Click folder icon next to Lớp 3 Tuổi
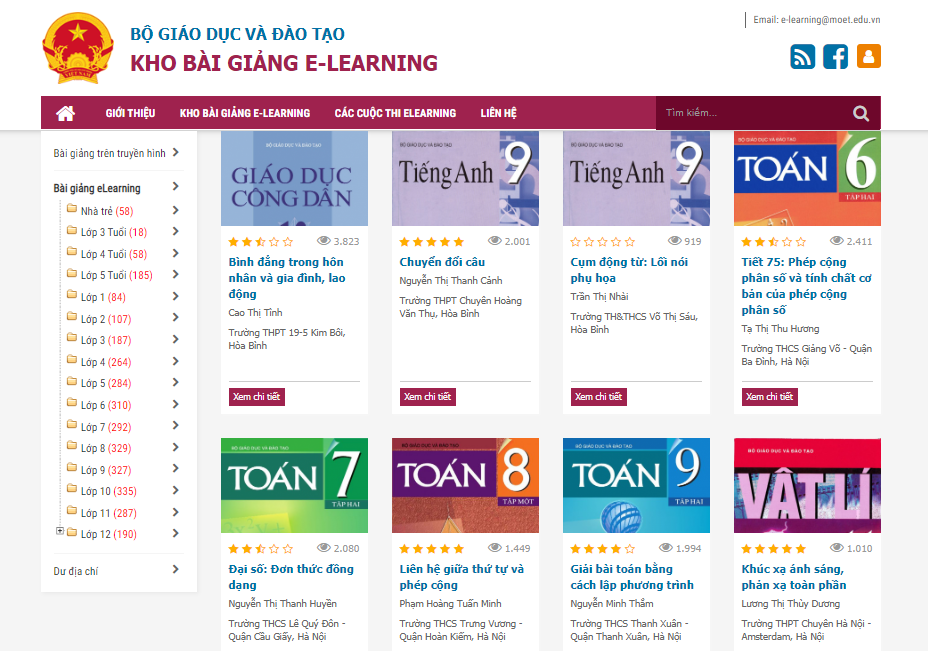Screen dimensions: 928x651 coord(72,230)
